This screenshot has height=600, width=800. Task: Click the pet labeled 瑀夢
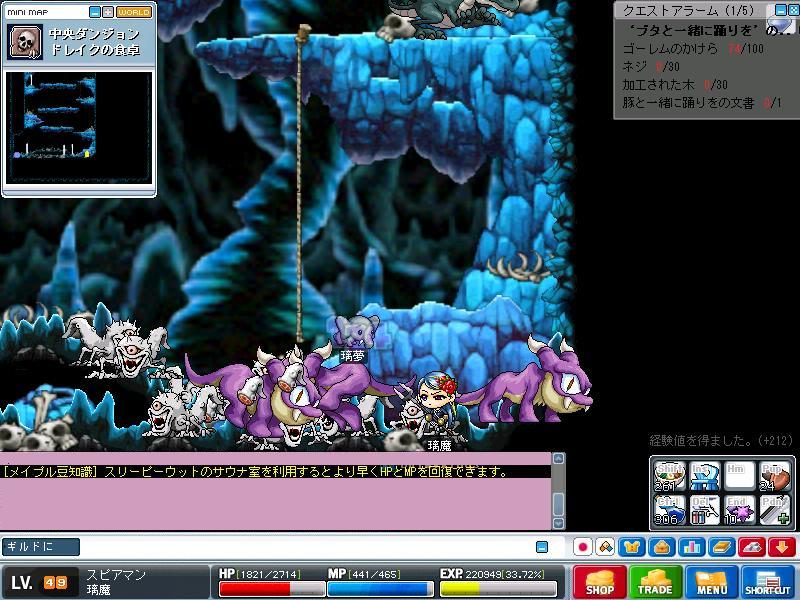[357, 332]
